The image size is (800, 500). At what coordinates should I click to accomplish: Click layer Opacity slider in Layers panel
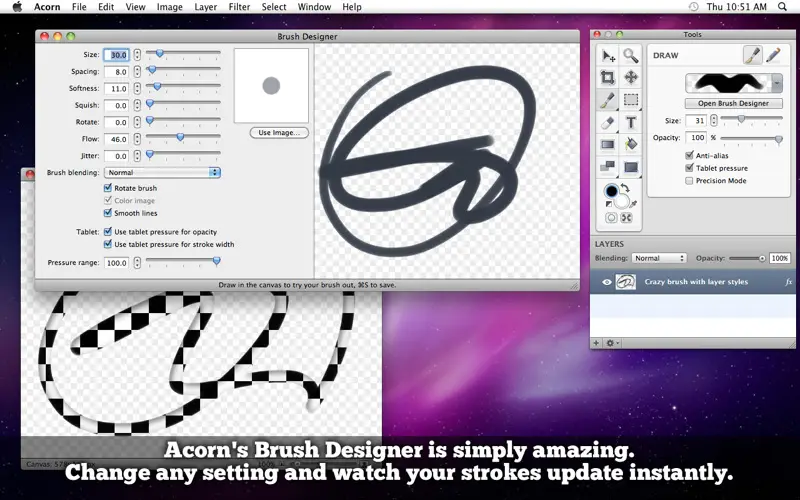747,258
